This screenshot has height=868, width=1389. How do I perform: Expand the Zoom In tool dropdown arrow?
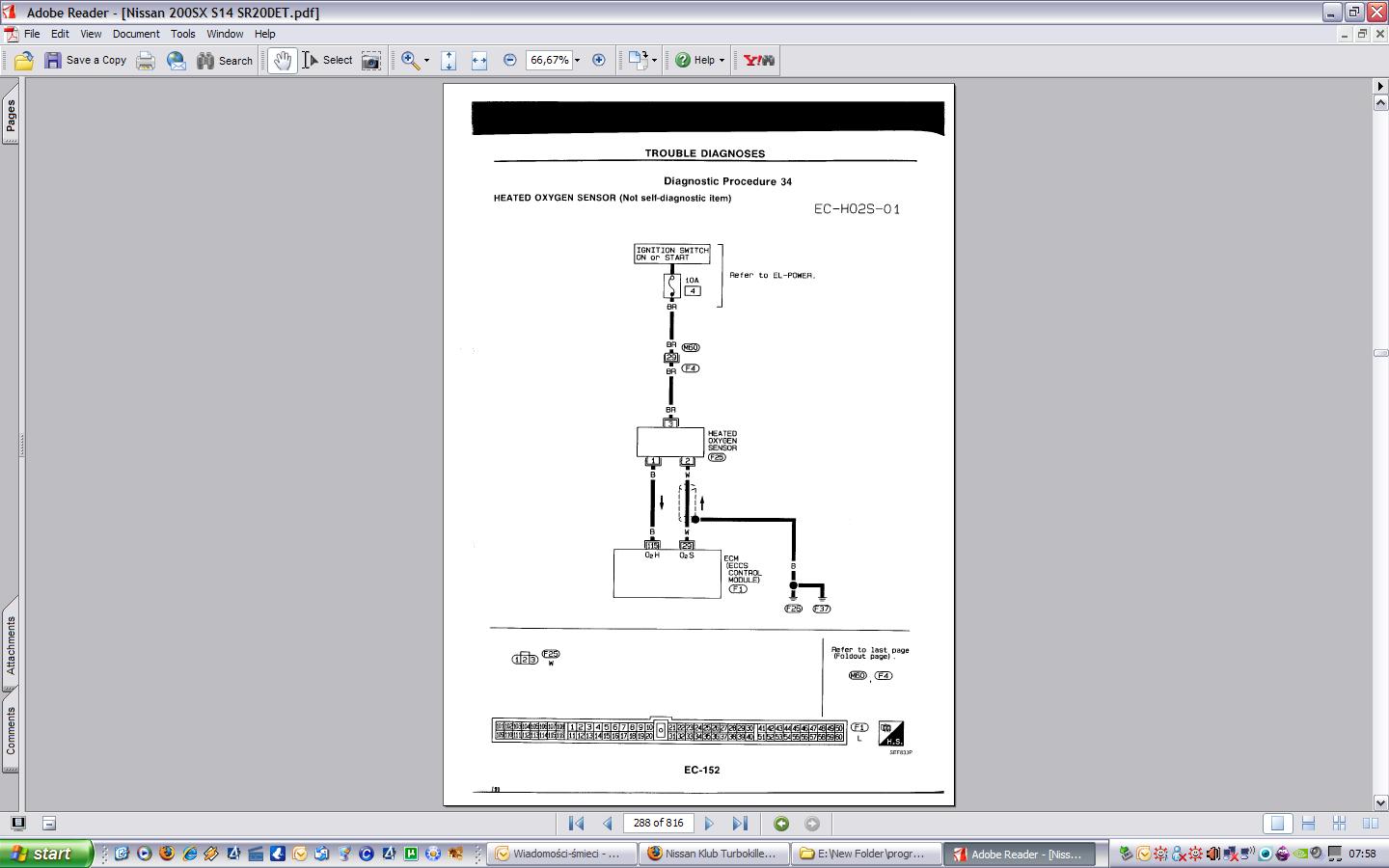click(x=426, y=61)
